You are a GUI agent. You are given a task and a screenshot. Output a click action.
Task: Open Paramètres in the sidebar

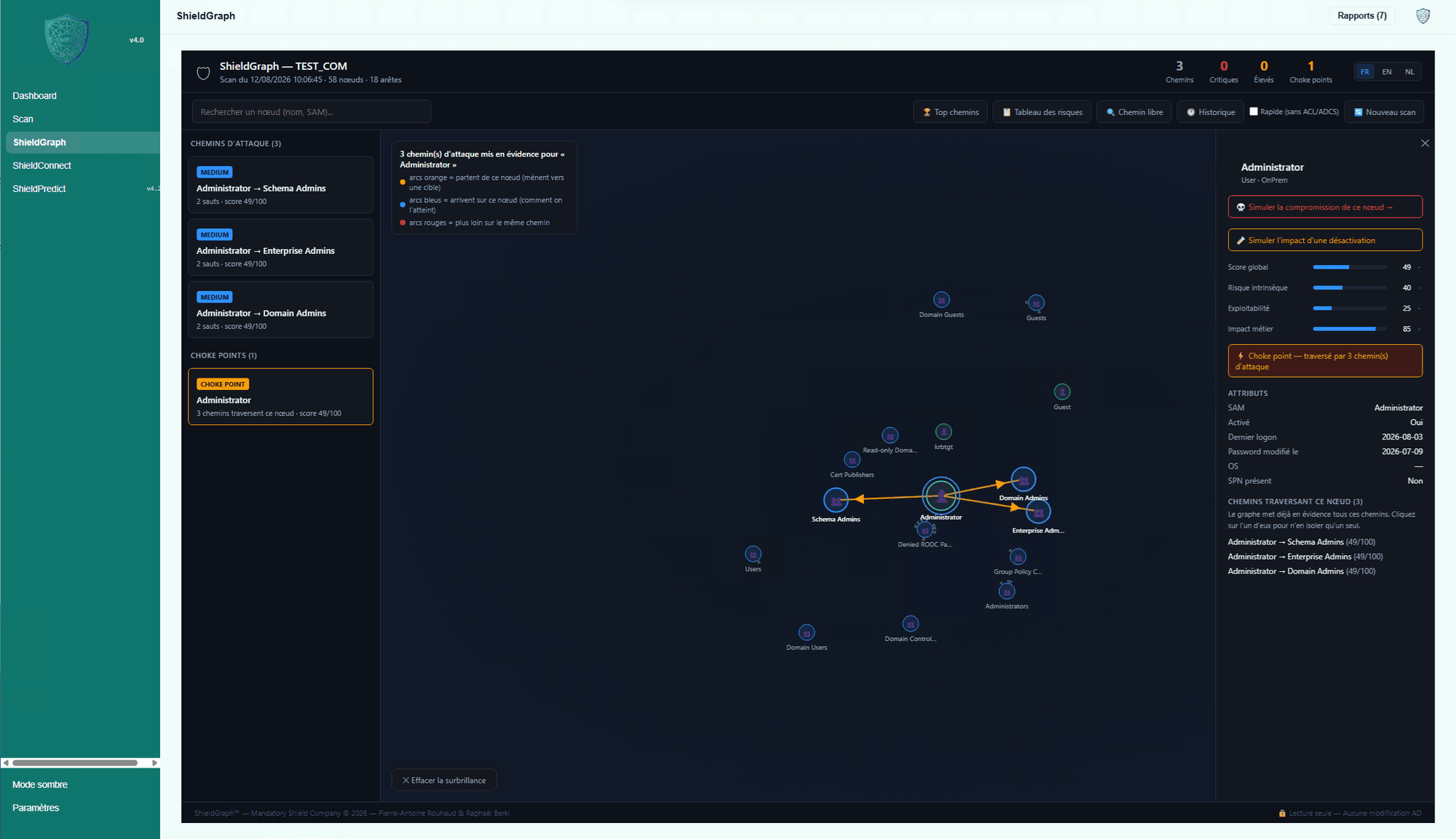36,808
